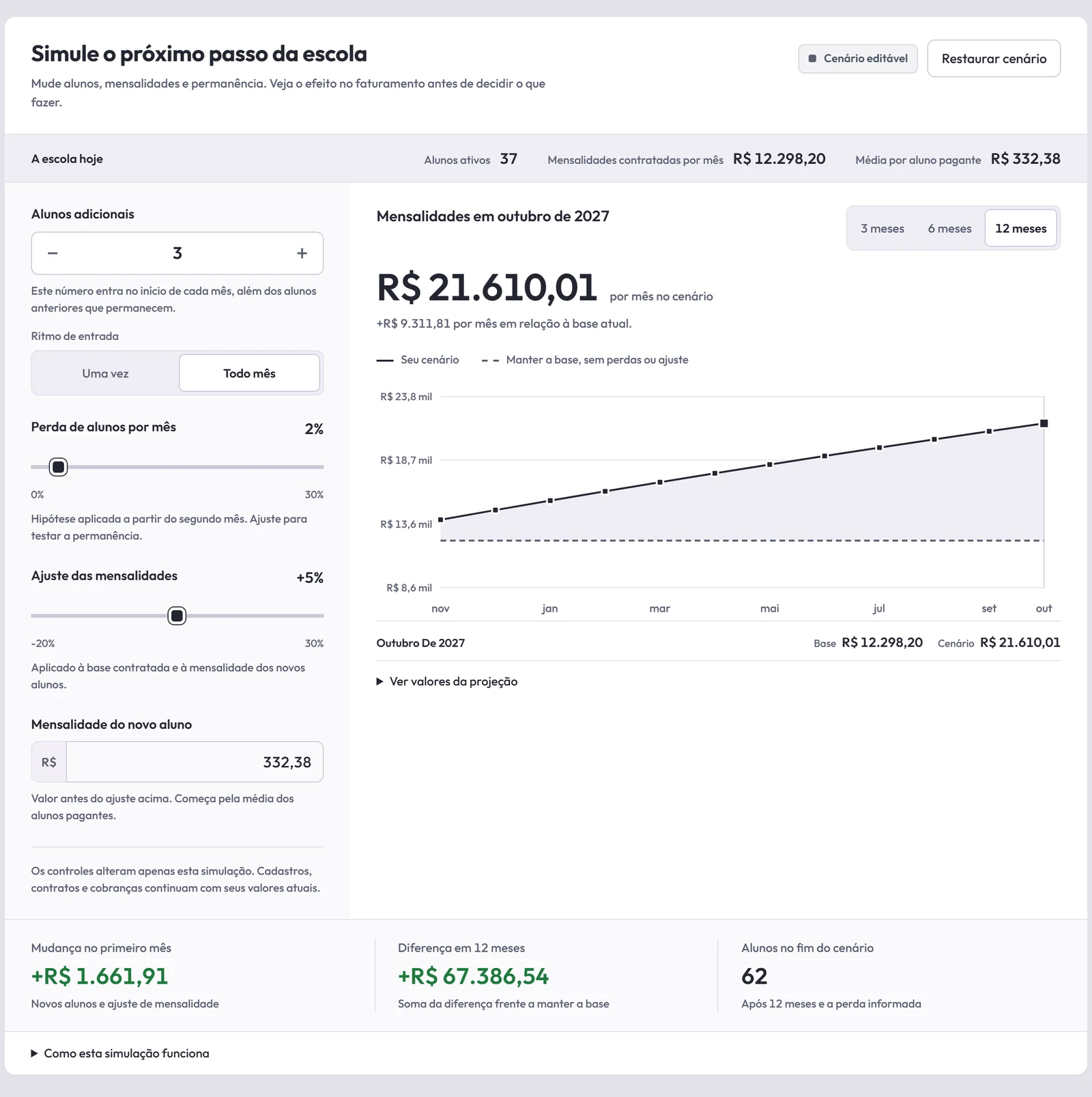Select the "Todo mês" entry rhythm option

pyautogui.click(x=249, y=373)
